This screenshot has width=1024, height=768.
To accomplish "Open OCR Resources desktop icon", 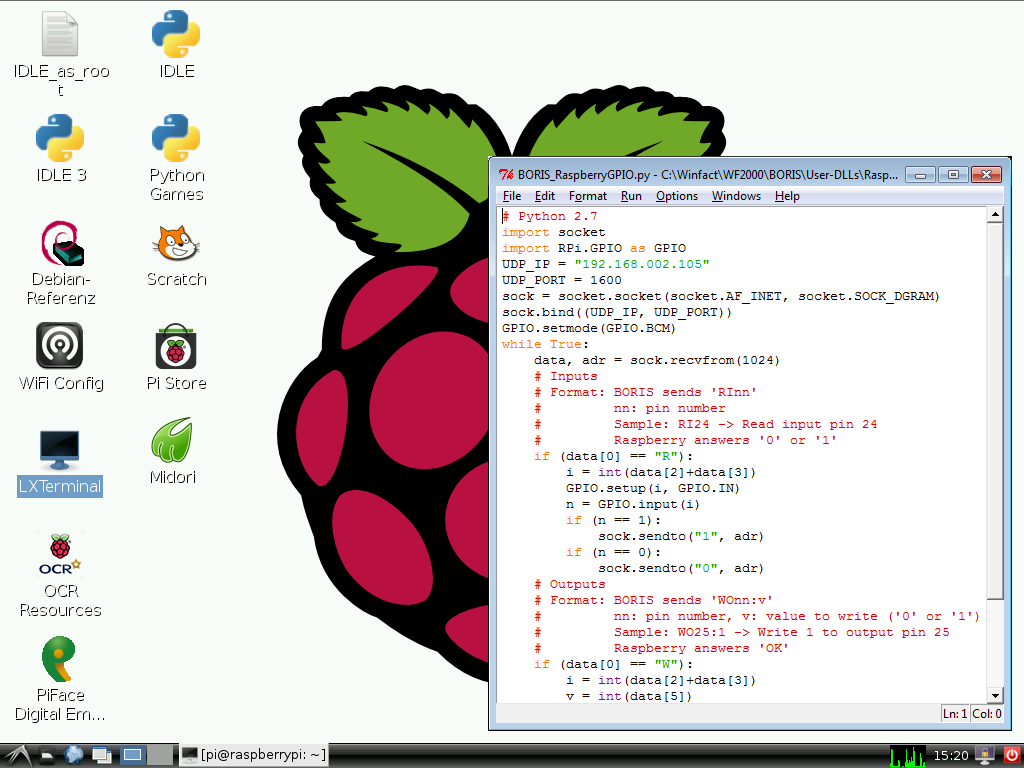I will point(60,555).
